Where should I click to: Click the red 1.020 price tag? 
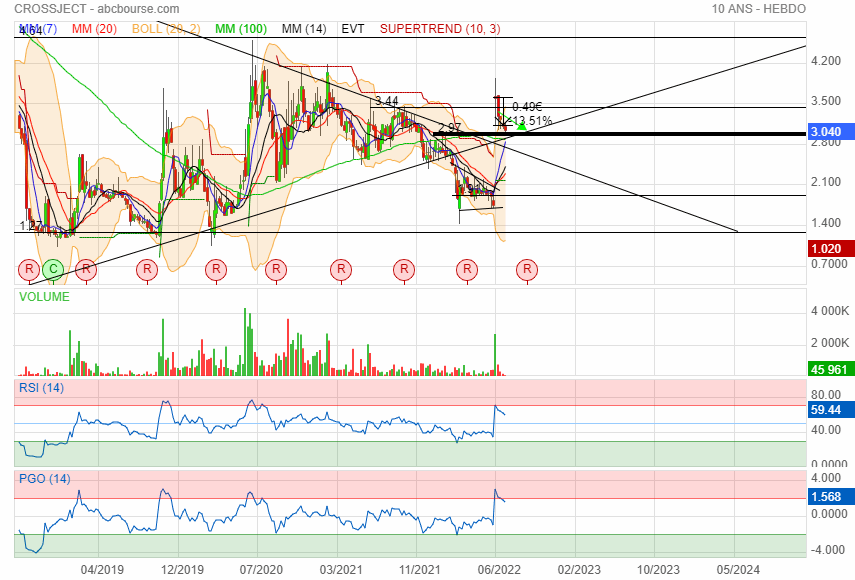(x=830, y=249)
